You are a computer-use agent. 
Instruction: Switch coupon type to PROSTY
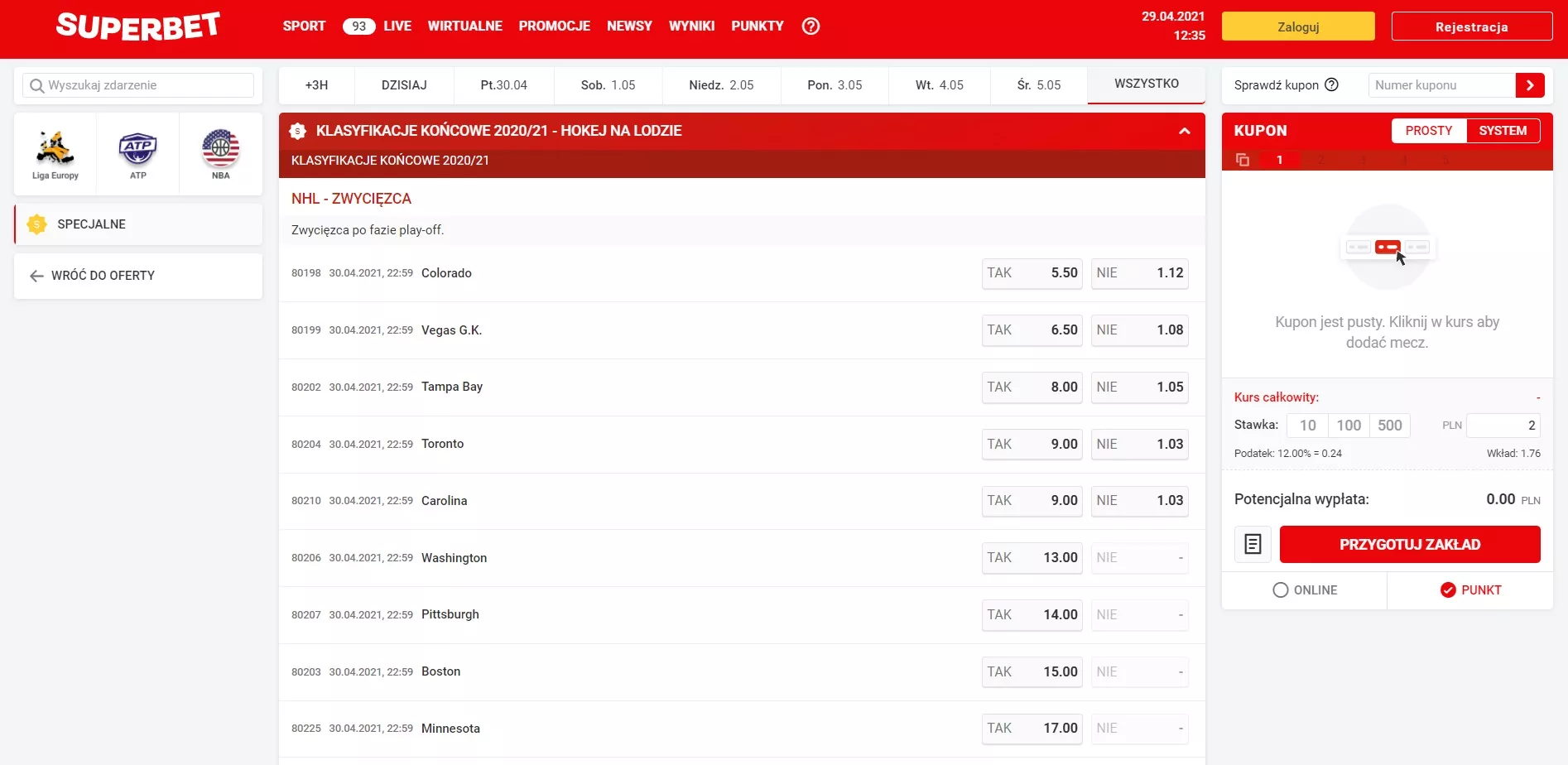click(x=1429, y=131)
